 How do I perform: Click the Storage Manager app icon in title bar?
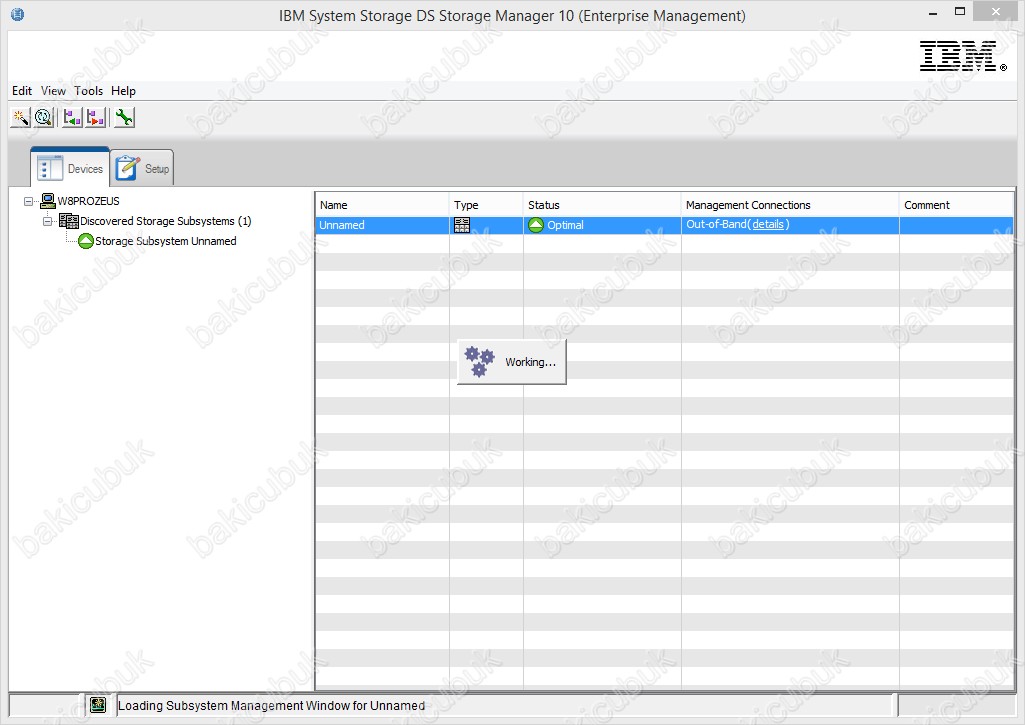pyautogui.click(x=18, y=14)
